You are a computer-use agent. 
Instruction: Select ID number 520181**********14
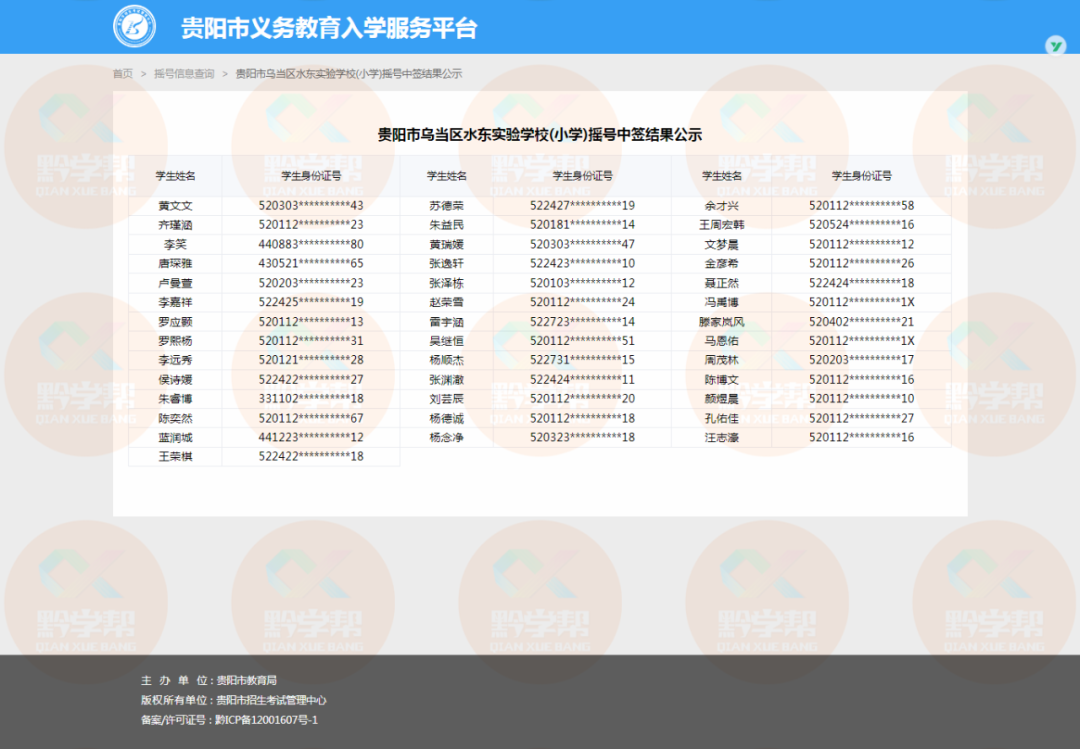(582, 225)
